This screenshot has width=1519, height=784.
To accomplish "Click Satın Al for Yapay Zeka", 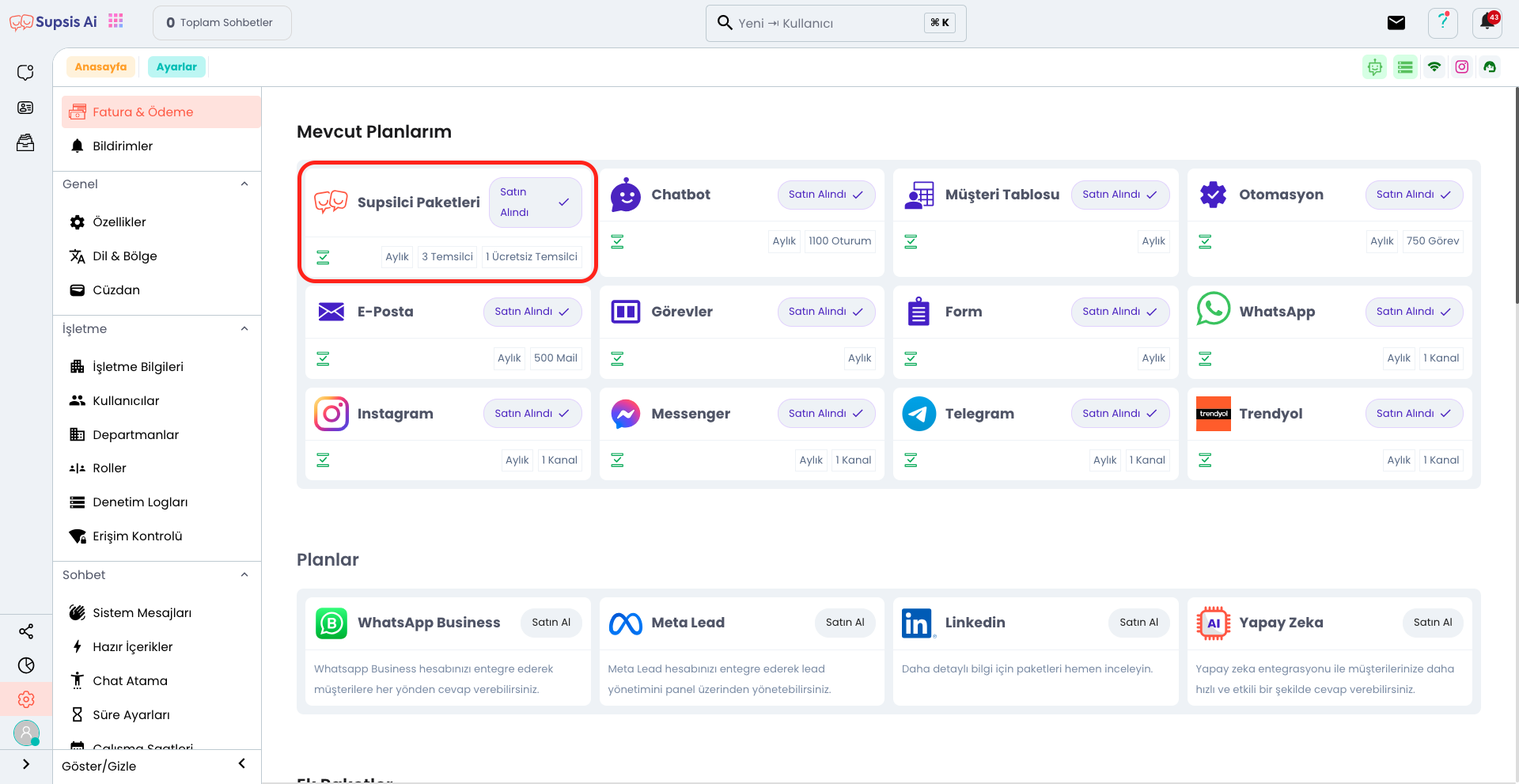I will (1433, 623).
